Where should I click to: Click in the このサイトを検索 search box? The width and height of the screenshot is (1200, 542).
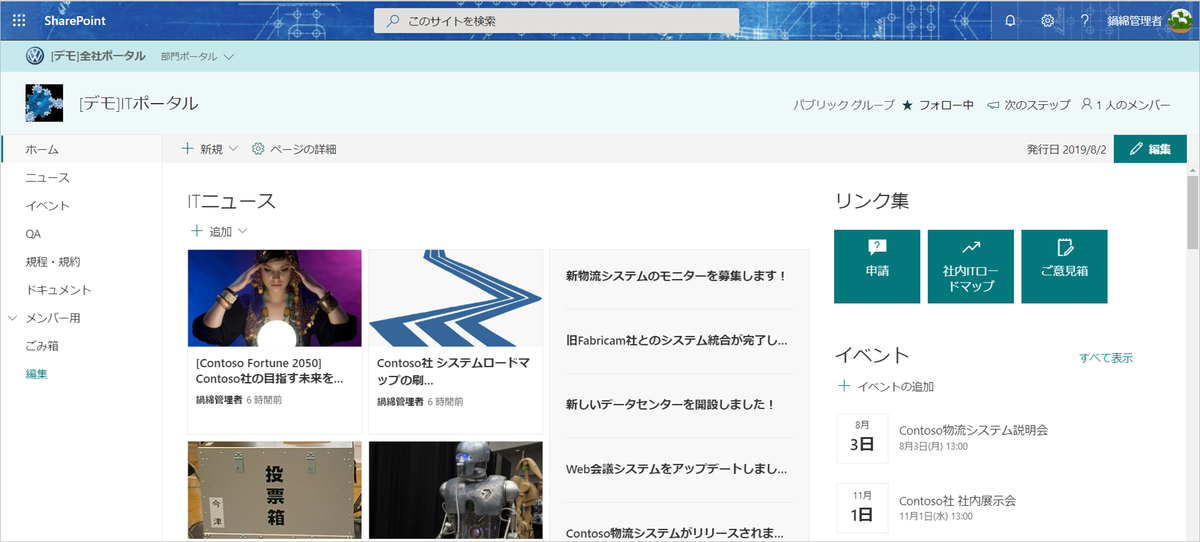pyautogui.click(x=556, y=20)
